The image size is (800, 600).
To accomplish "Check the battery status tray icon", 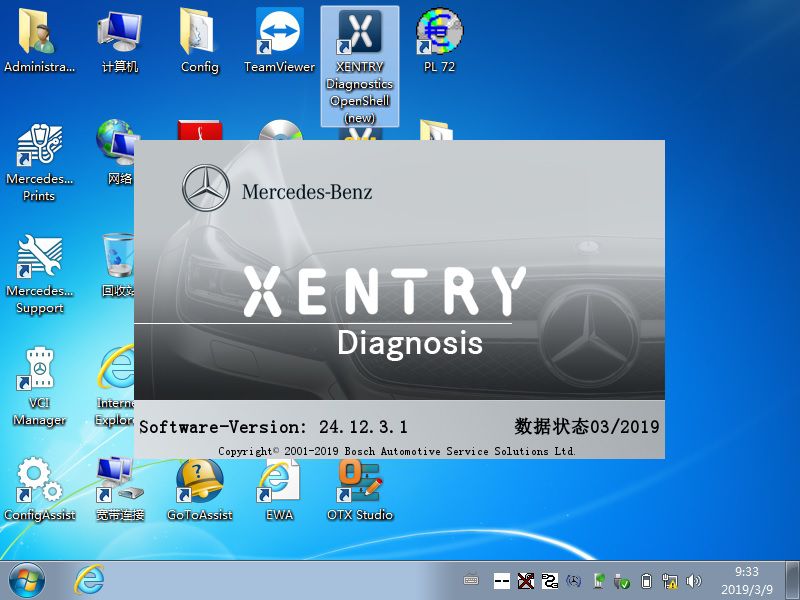I will tap(646, 581).
